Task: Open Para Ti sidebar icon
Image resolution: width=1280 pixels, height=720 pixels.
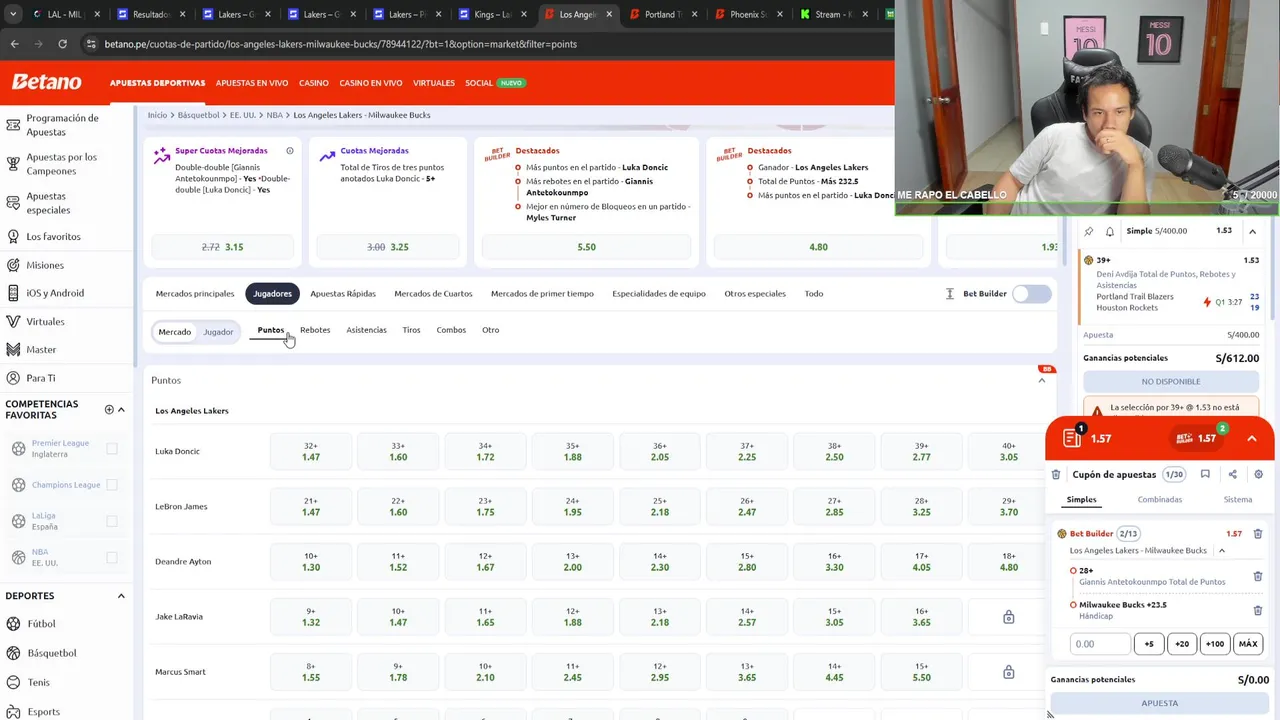Action: [x=13, y=378]
